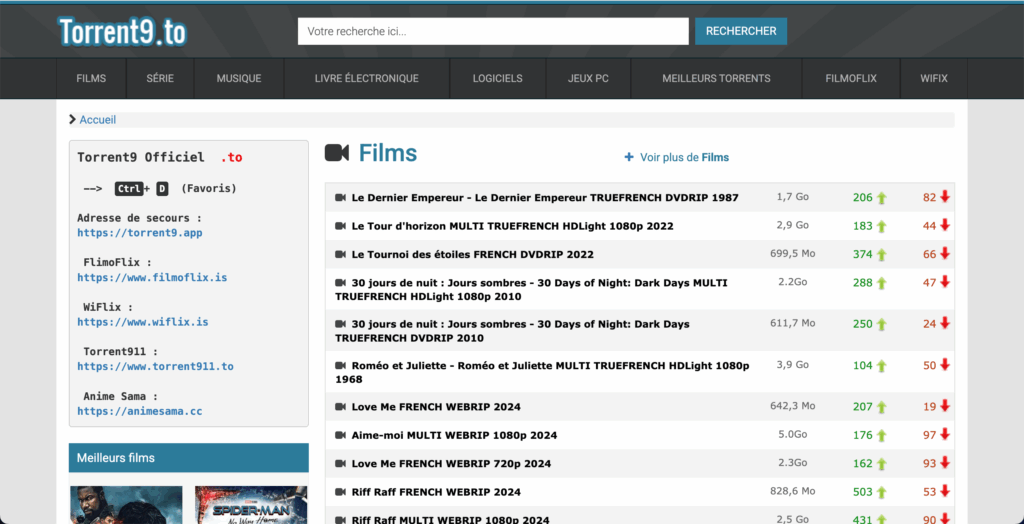The width and height of the screenshot is (1024, 524).
Task: Click the red leech arrow next to 82
Action: (945, 197)
